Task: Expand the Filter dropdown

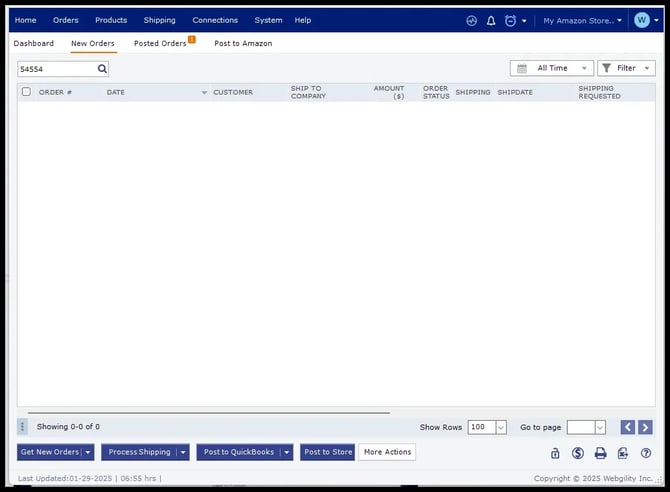Action: pyautogui.click(x=626, y=68)
